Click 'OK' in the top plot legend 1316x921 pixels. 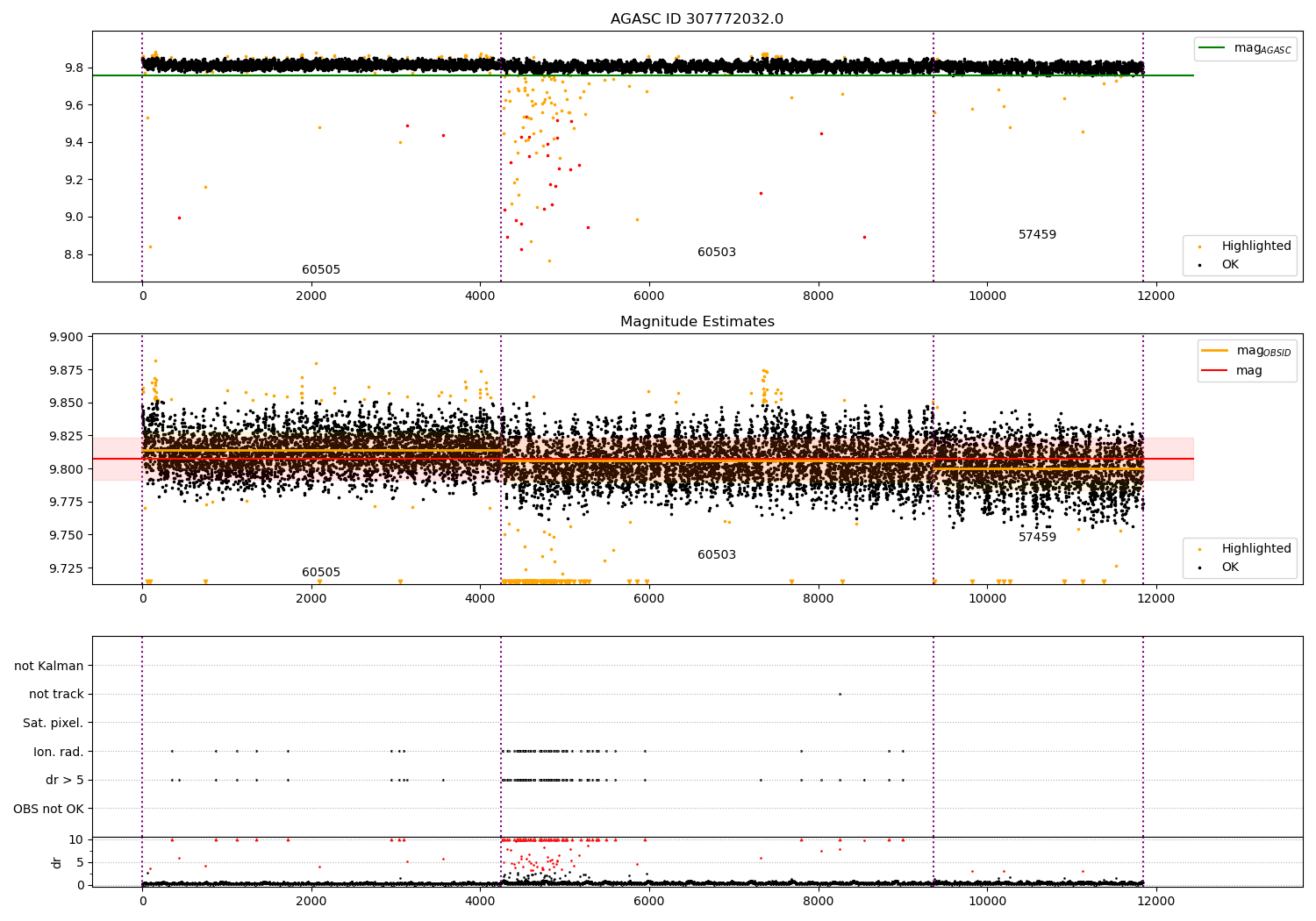1230,265
